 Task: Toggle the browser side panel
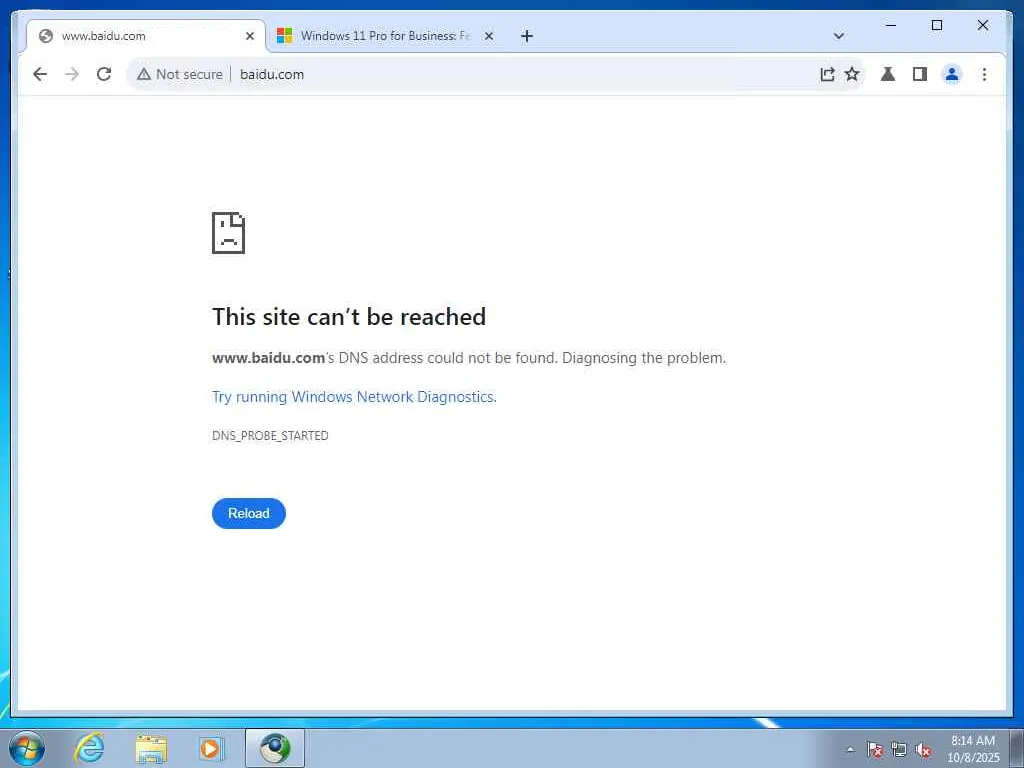coord(920,74)
